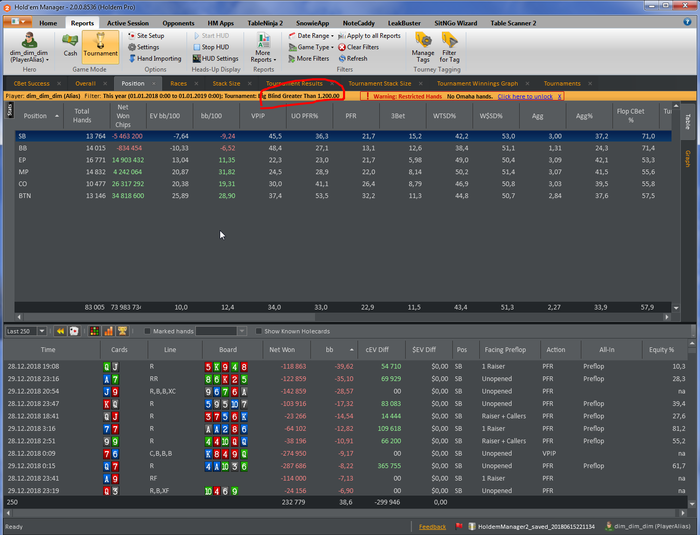Open the Tournament Winnings Graph tab
700x535 pixels.
(477, 84)
